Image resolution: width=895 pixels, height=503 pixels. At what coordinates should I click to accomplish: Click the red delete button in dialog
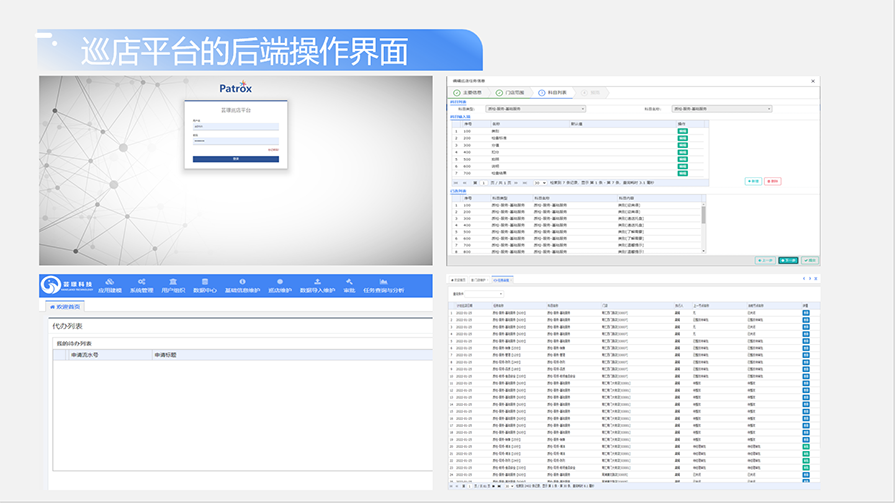772,181
